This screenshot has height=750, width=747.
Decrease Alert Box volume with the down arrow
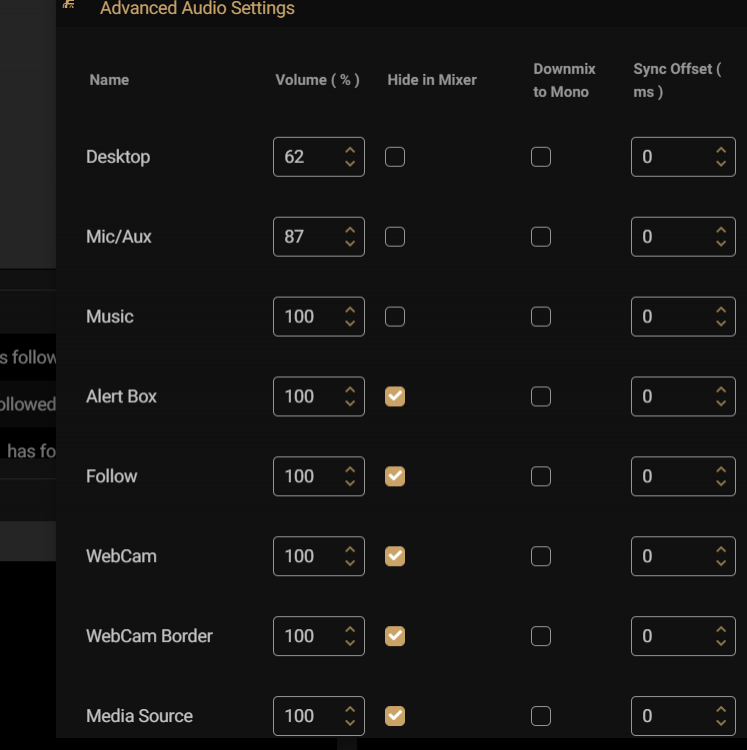tap(350, 403)
